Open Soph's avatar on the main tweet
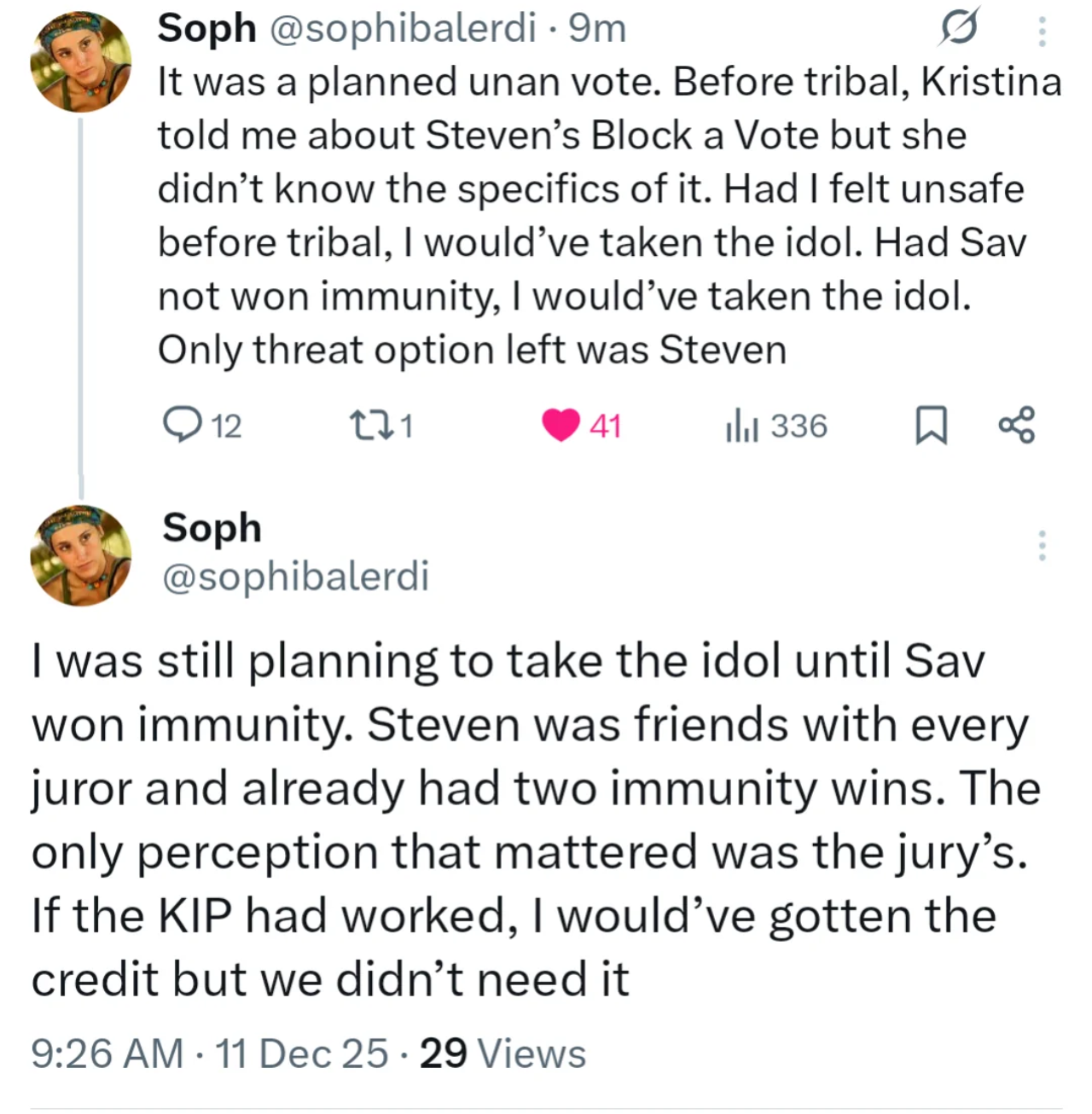1092x1114 pixels. coord(81,555)
